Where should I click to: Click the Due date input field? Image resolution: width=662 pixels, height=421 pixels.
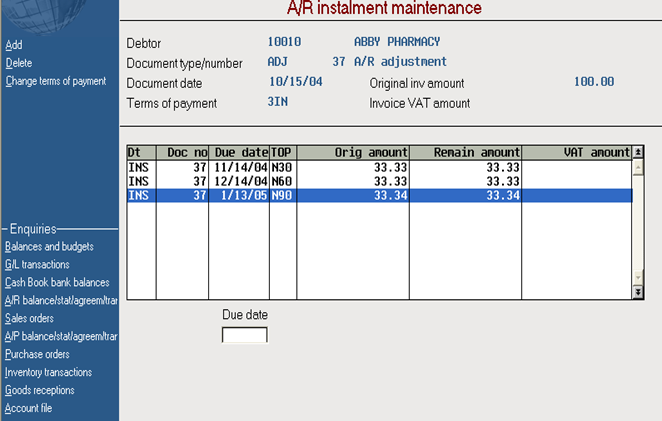tap(244, 335)
